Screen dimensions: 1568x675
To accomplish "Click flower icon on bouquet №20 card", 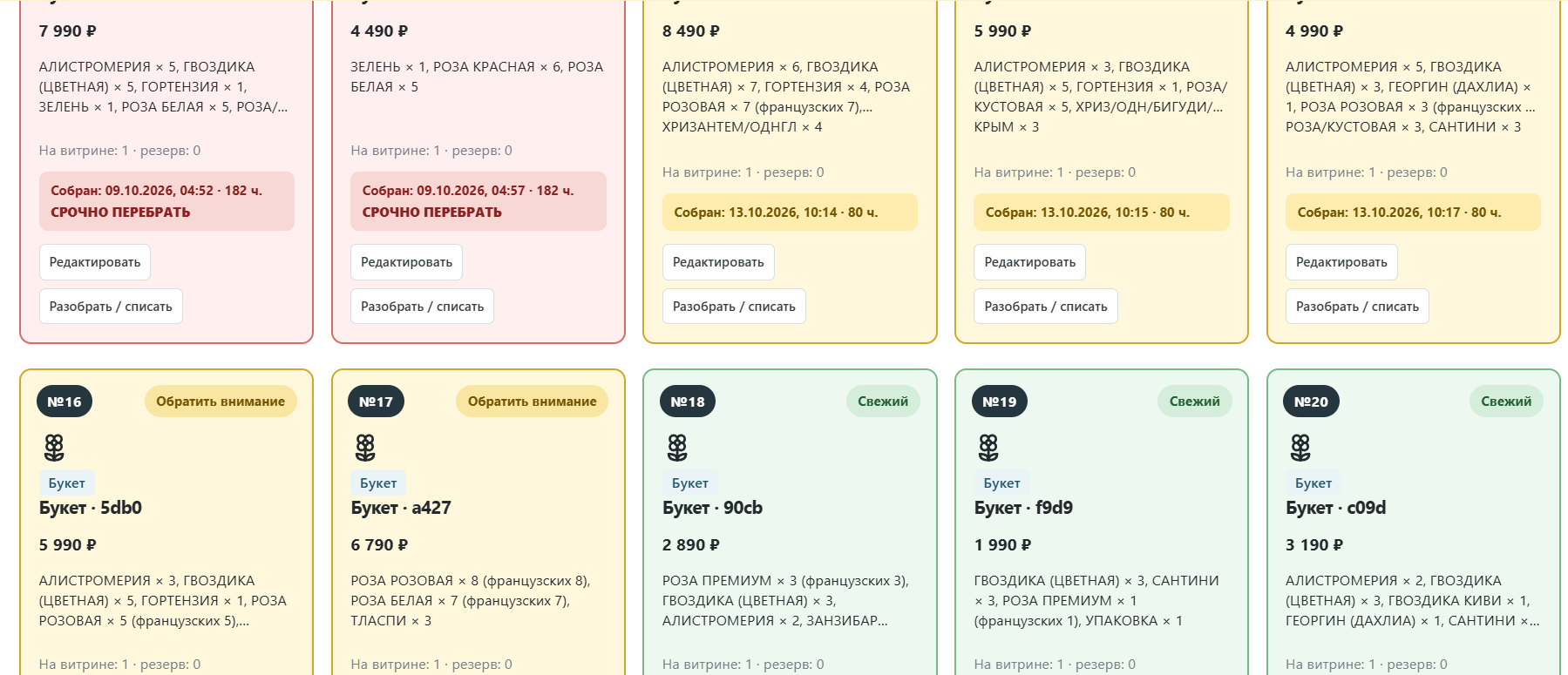I will (x=1300, y=448).
